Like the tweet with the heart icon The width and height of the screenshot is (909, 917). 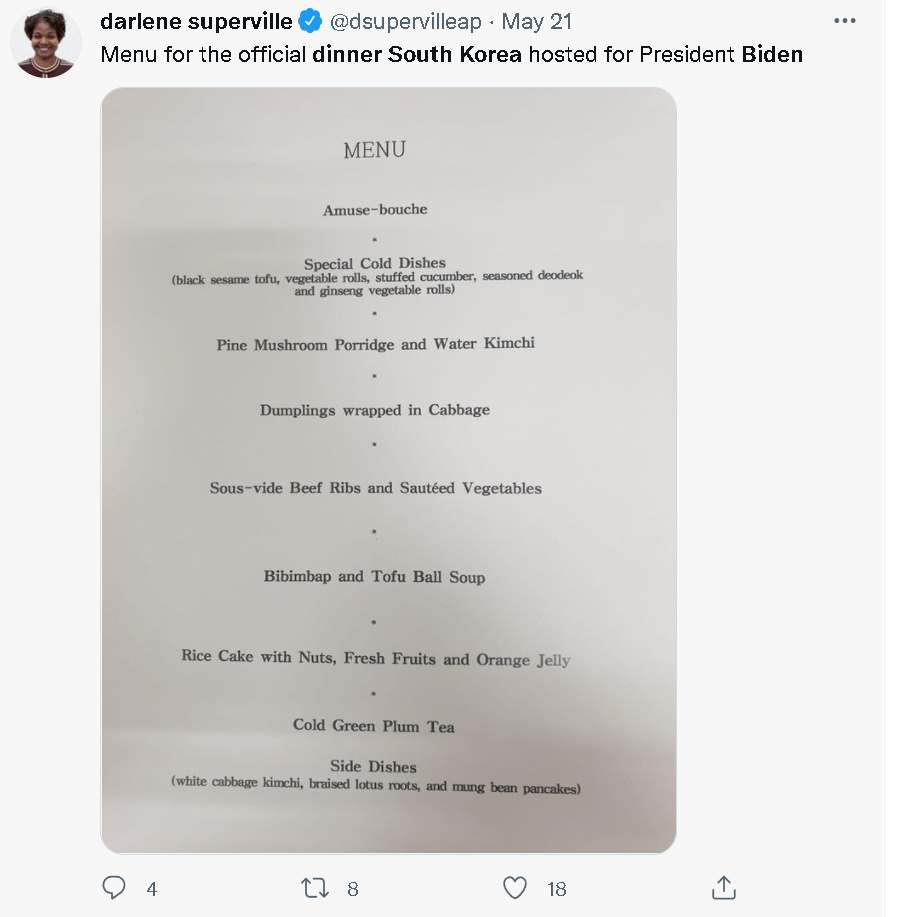point(514,887)
